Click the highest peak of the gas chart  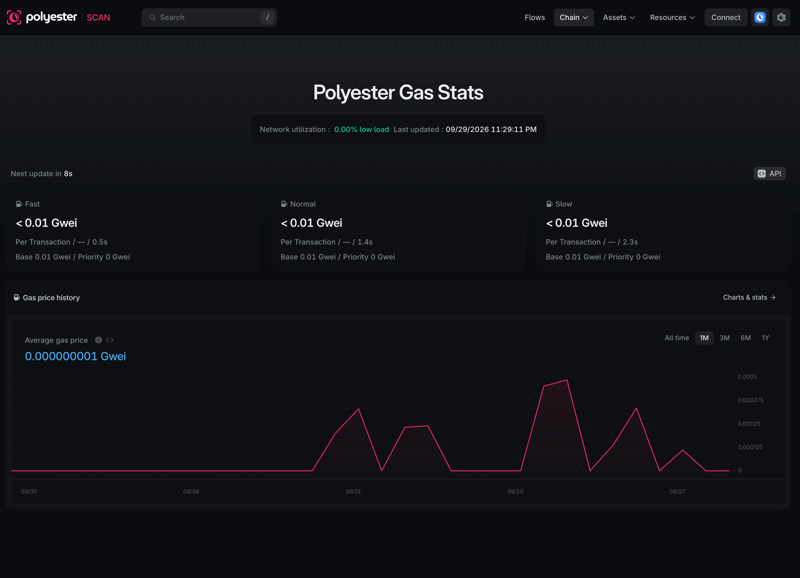click(x=567, y=380)
